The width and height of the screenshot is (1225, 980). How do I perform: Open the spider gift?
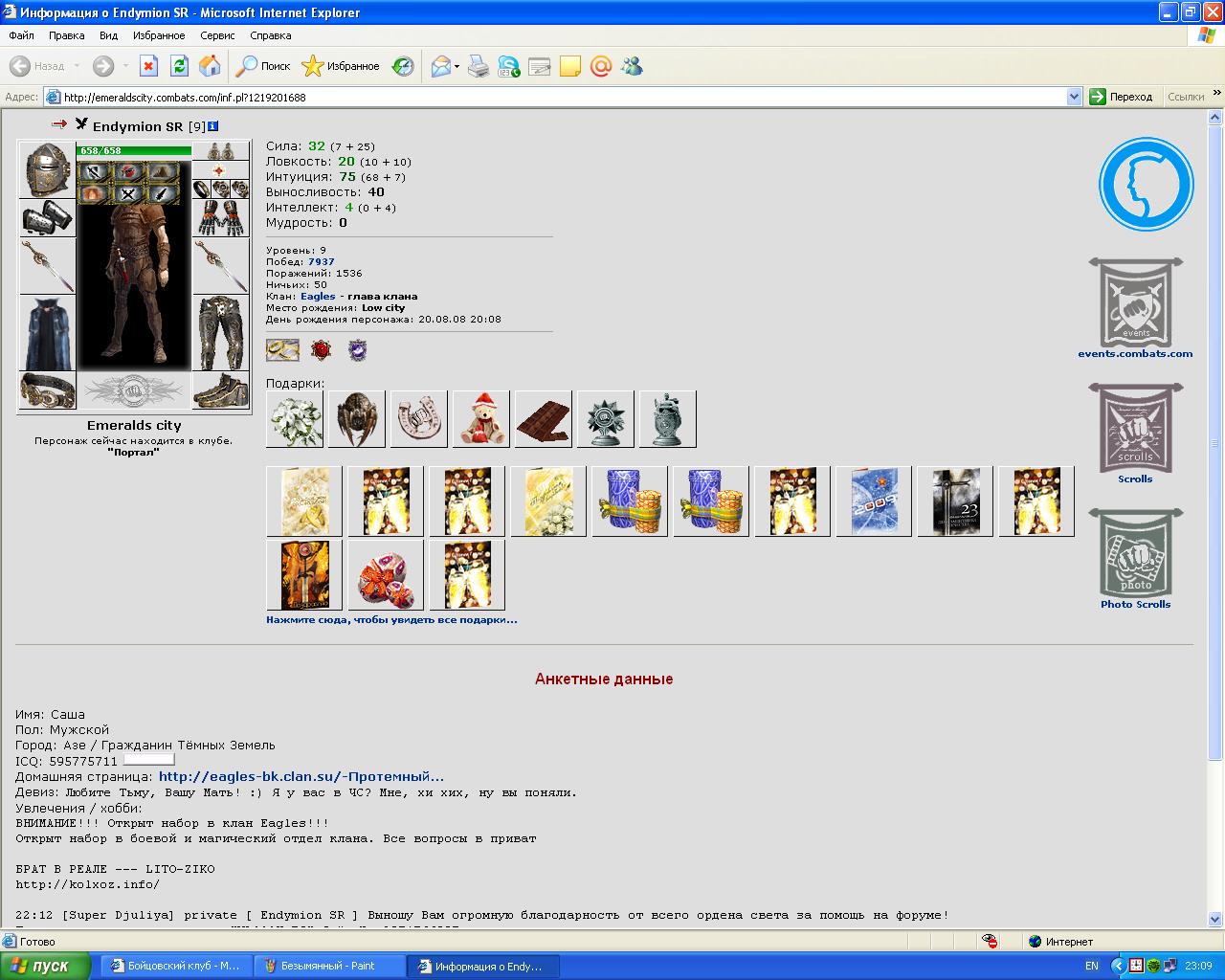pyautogui.click(x=357, y=419)
